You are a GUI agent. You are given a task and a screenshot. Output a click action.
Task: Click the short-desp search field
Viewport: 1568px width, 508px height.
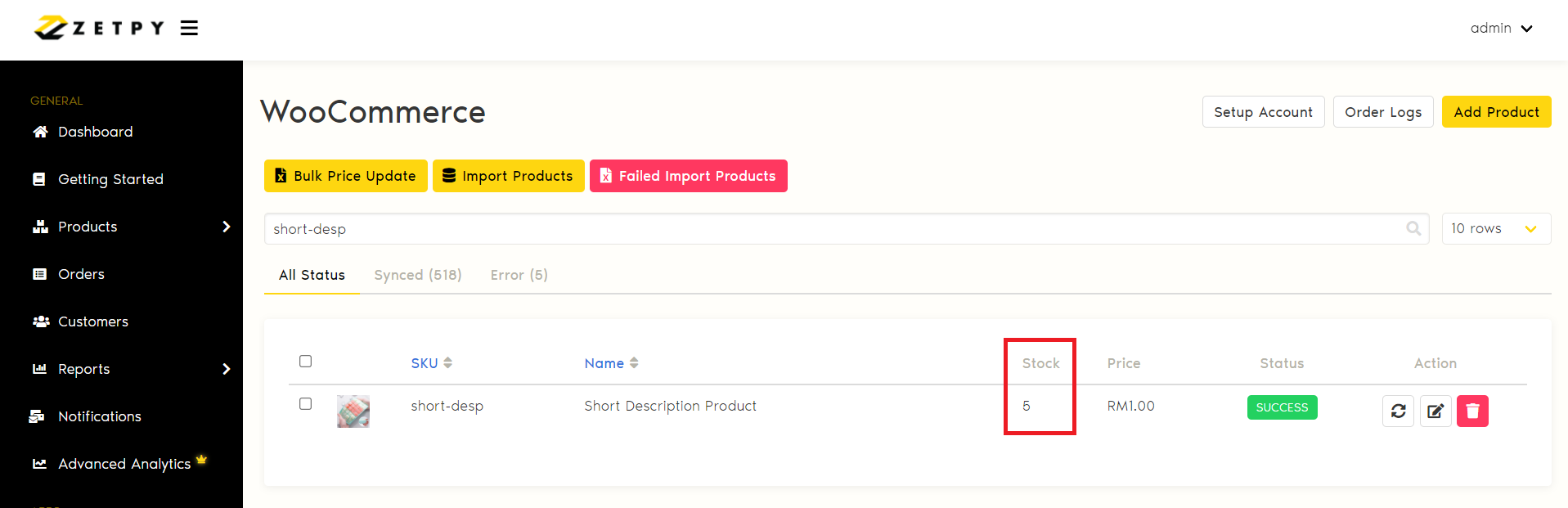[x=834, y=229]
